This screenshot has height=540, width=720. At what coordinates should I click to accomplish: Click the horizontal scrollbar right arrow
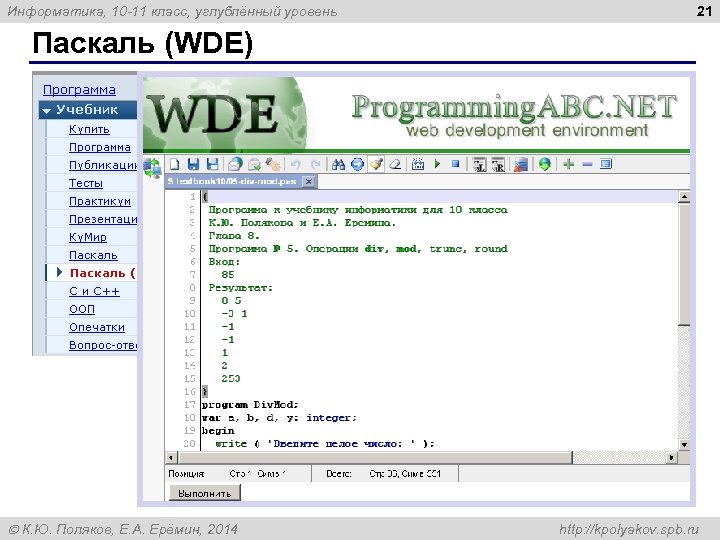pos(672,457)
